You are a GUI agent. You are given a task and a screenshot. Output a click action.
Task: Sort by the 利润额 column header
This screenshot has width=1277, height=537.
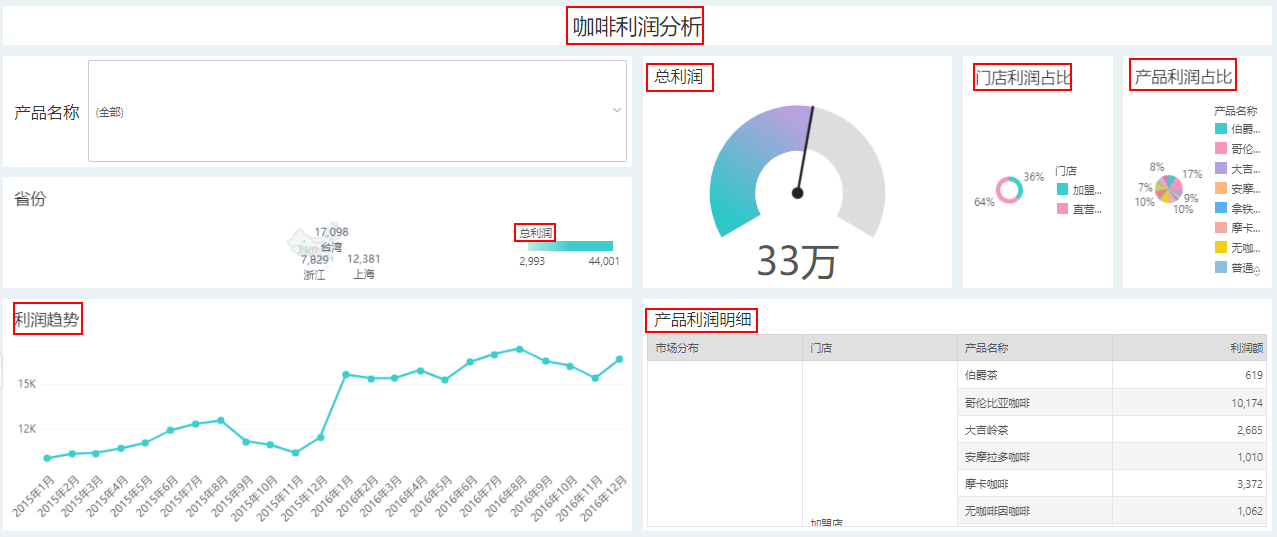[x=1246, y=348]
